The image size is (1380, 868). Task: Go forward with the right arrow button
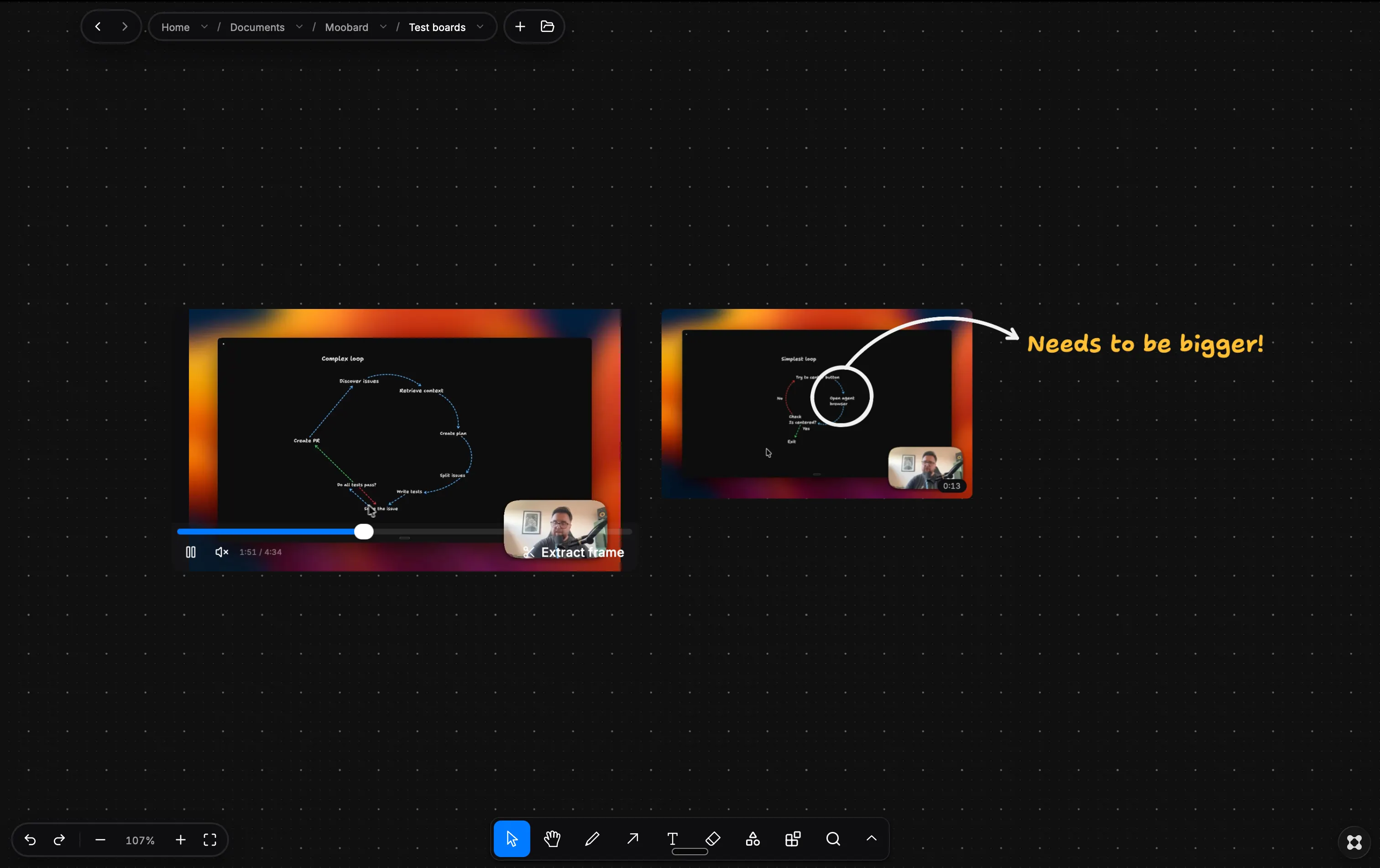125,26
